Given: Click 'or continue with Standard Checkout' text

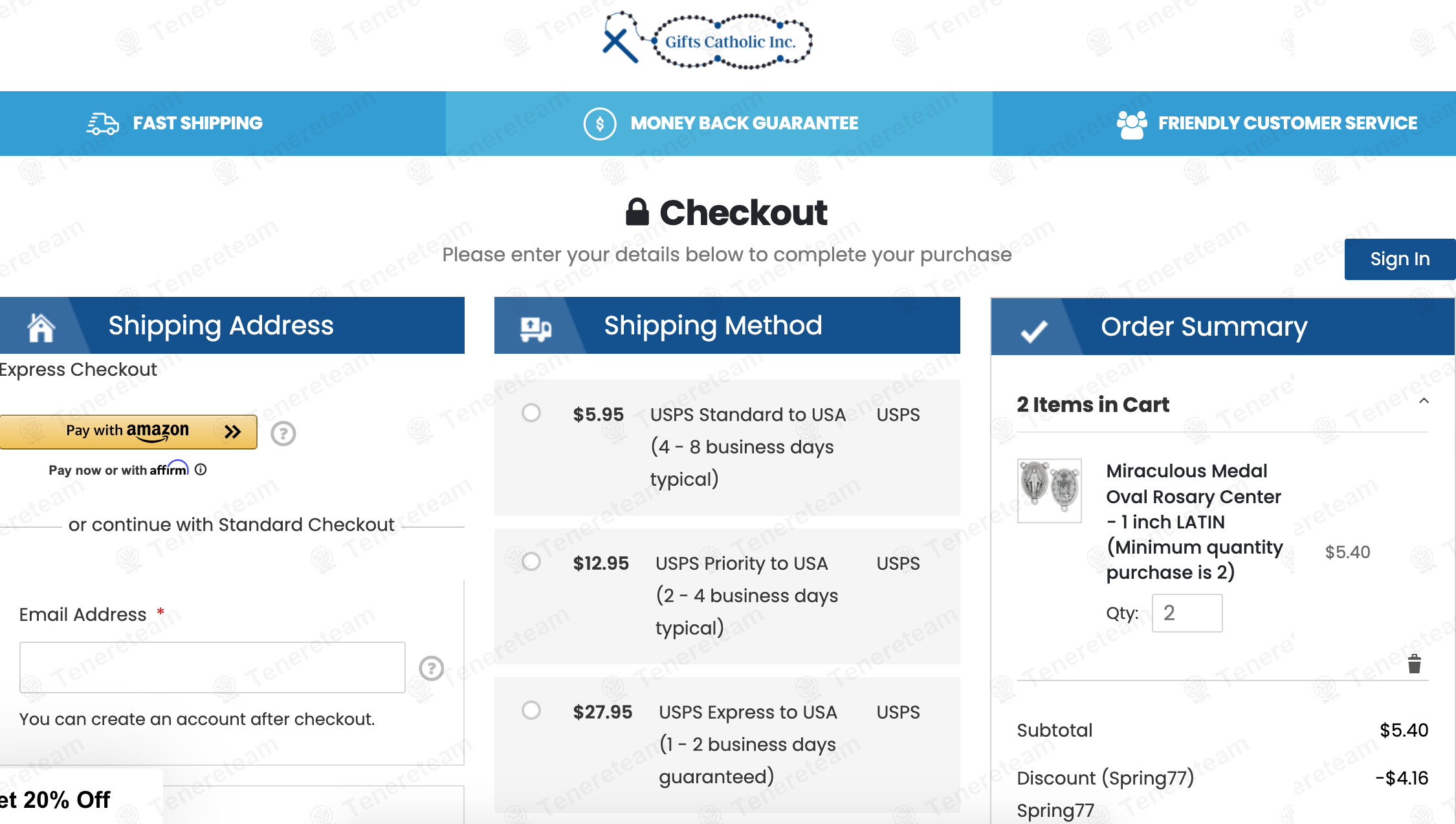Looking at the screenshot, I should coord(232,525).
